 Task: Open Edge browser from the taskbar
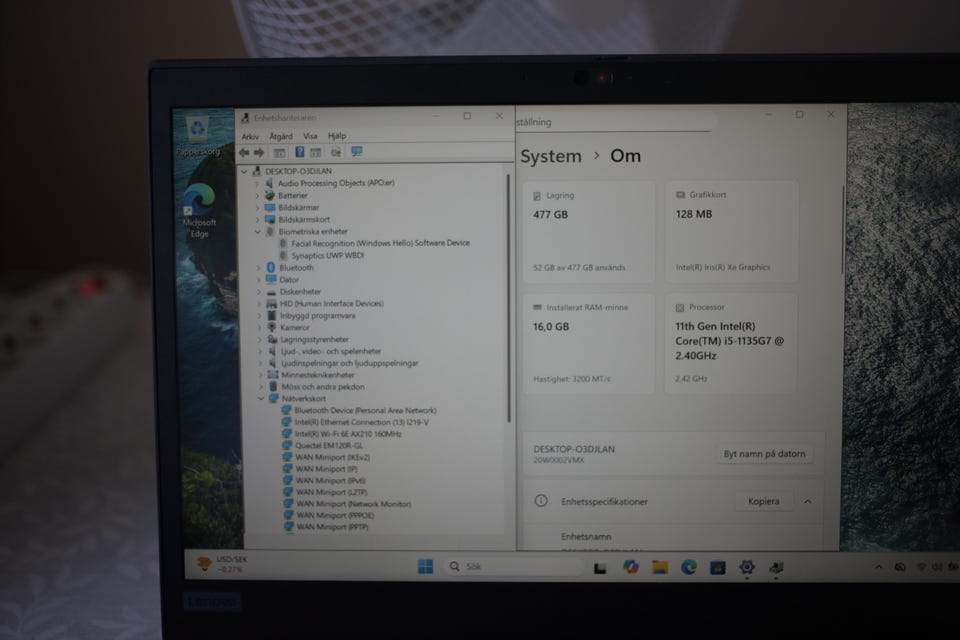pos(689,567)
